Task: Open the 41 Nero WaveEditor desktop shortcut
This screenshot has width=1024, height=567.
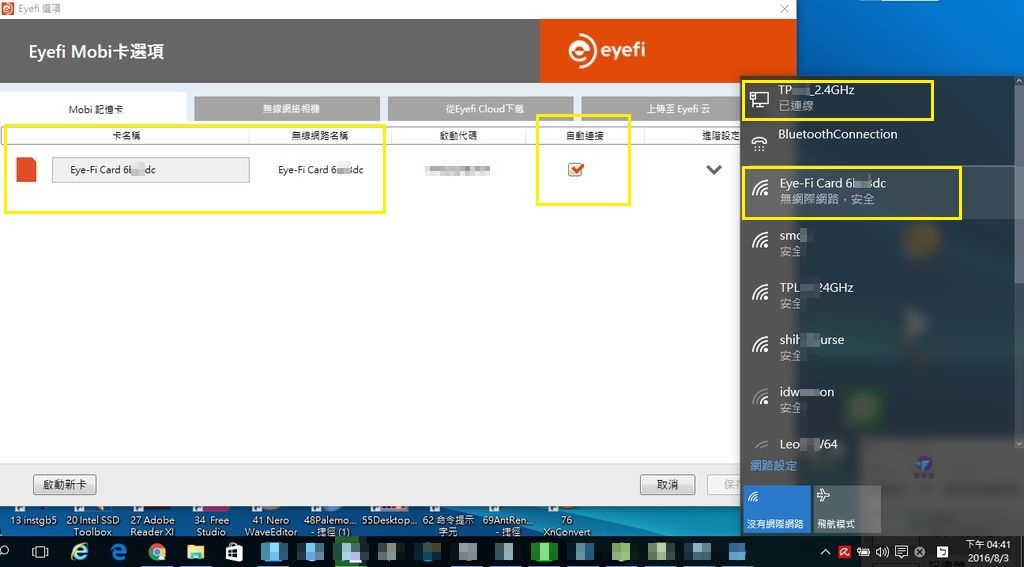Action: [271, 523]
